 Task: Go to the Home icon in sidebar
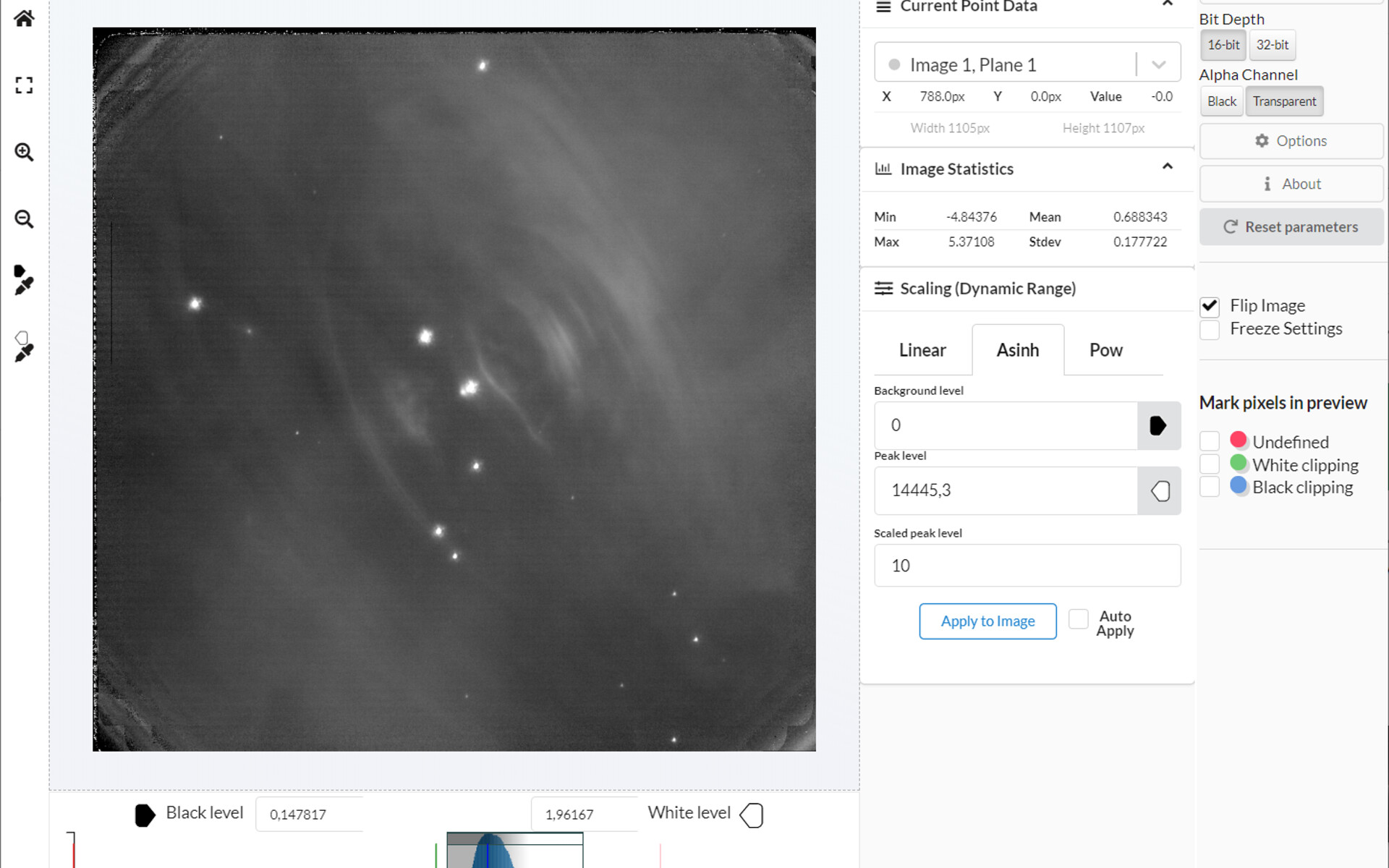[x=24, y=18]
